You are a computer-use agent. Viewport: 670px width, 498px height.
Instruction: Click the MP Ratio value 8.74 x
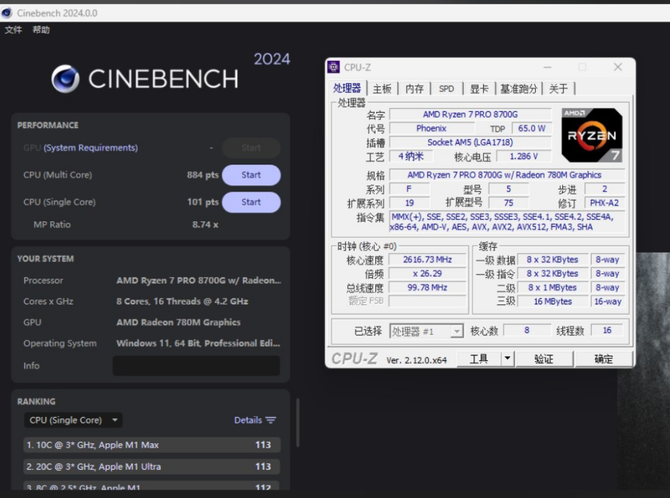click(x=205, y=225)
